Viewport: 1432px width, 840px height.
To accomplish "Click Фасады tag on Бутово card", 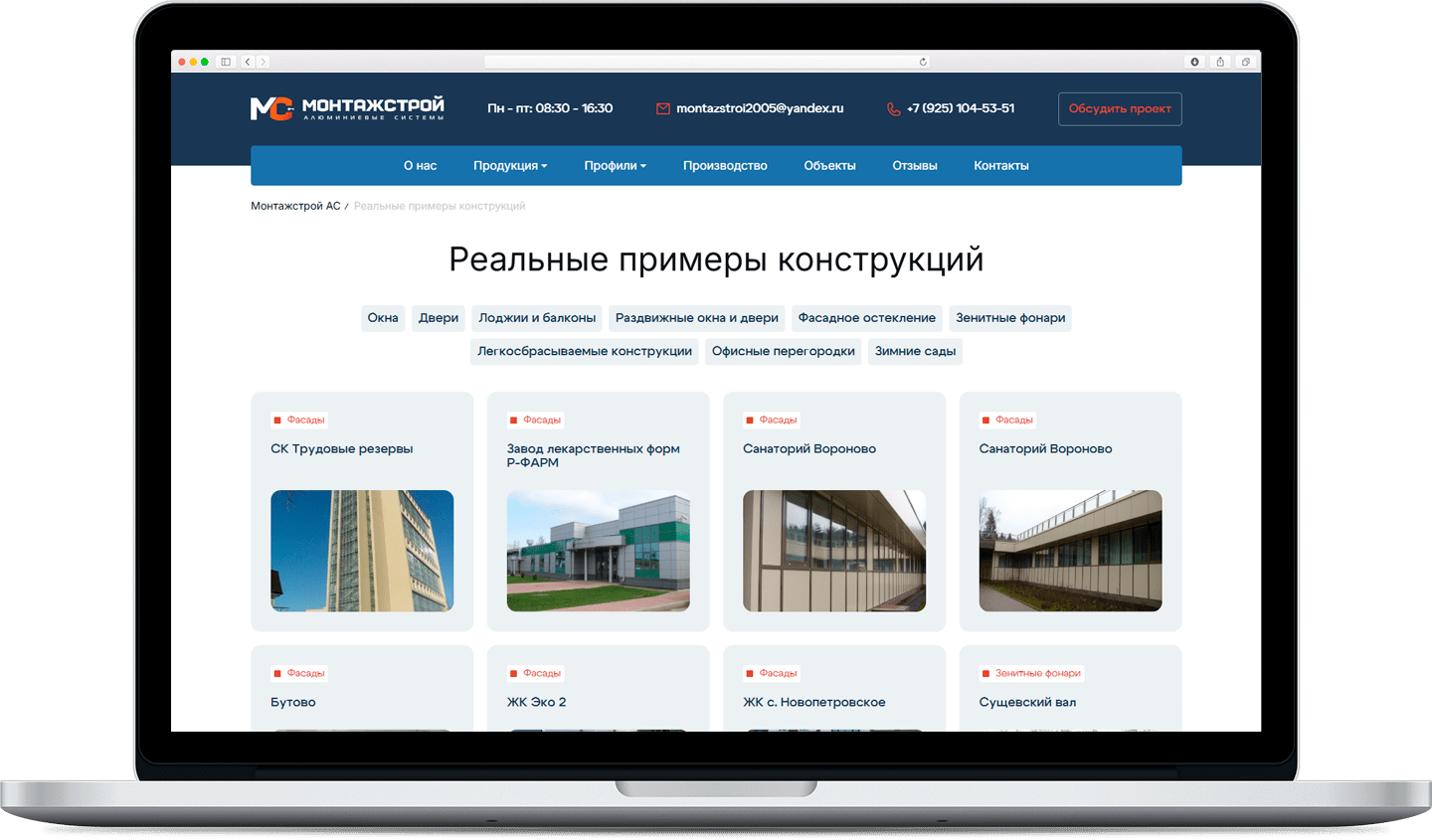I will point(299,674).
